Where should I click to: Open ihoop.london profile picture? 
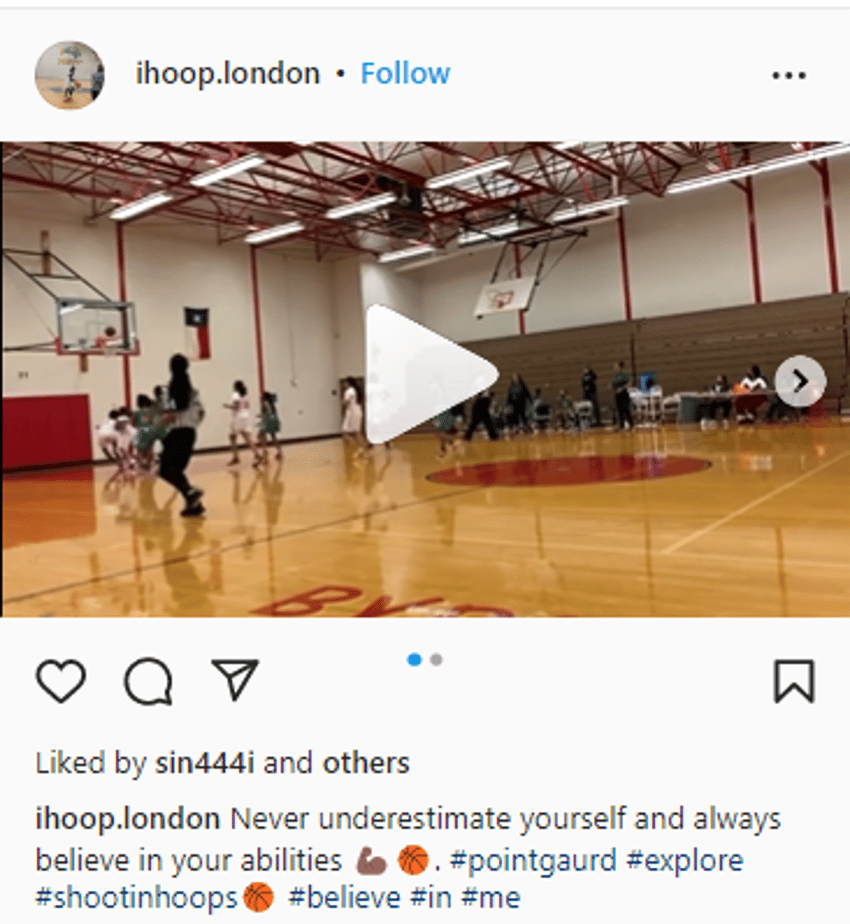[x=70, y=75]
